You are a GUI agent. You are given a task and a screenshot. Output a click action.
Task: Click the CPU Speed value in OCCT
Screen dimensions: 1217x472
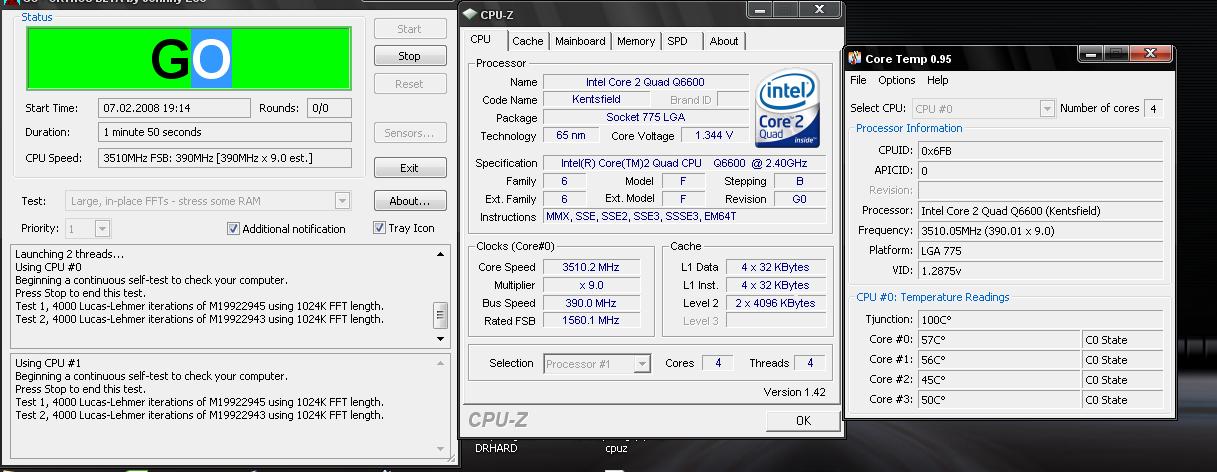tap(225, 158)
